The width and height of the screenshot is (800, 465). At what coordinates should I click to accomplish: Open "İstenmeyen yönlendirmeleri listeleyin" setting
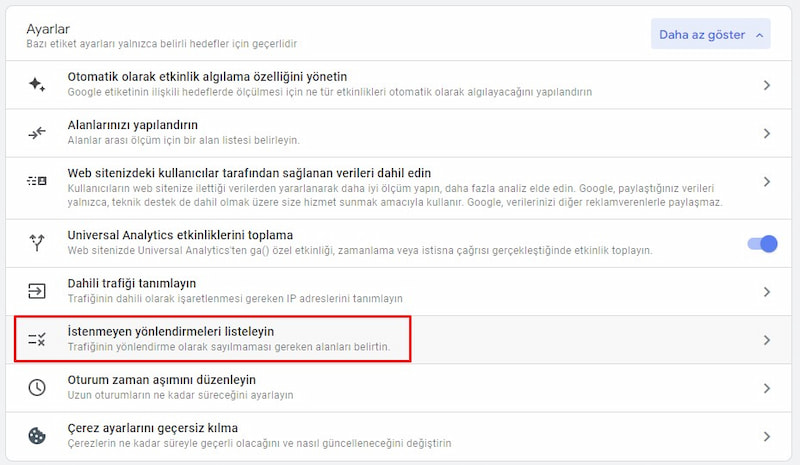[x=171, y=331]
